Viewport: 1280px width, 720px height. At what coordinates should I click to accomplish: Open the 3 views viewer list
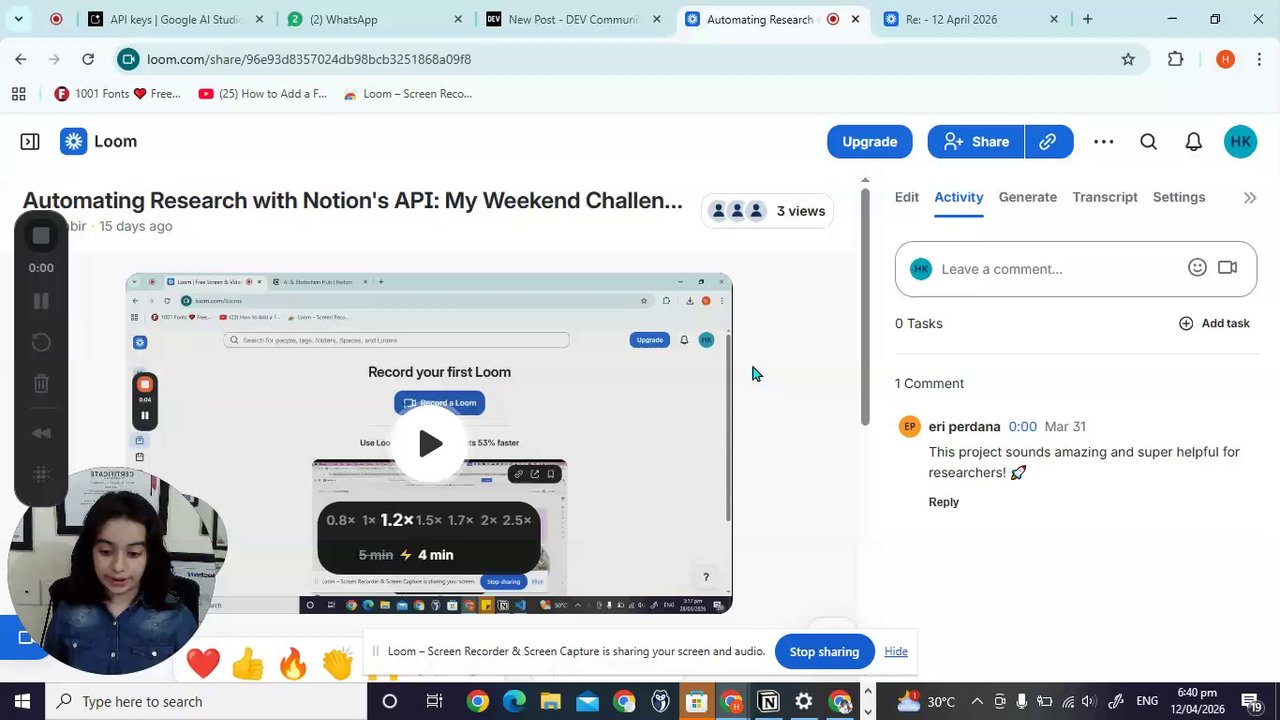pyautogui.click(x=768, y=211)
